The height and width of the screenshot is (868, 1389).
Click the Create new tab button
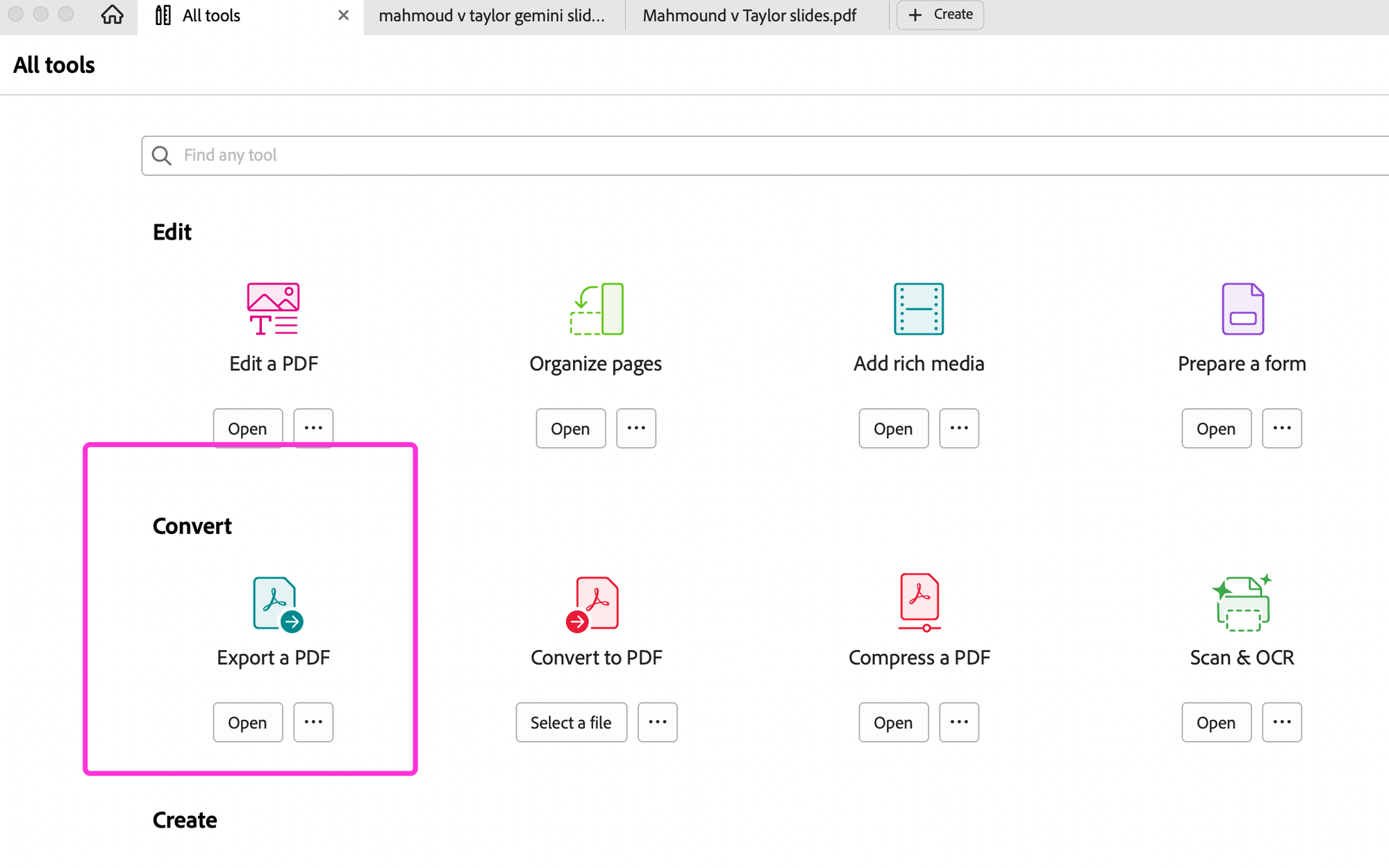pos(940,15)
